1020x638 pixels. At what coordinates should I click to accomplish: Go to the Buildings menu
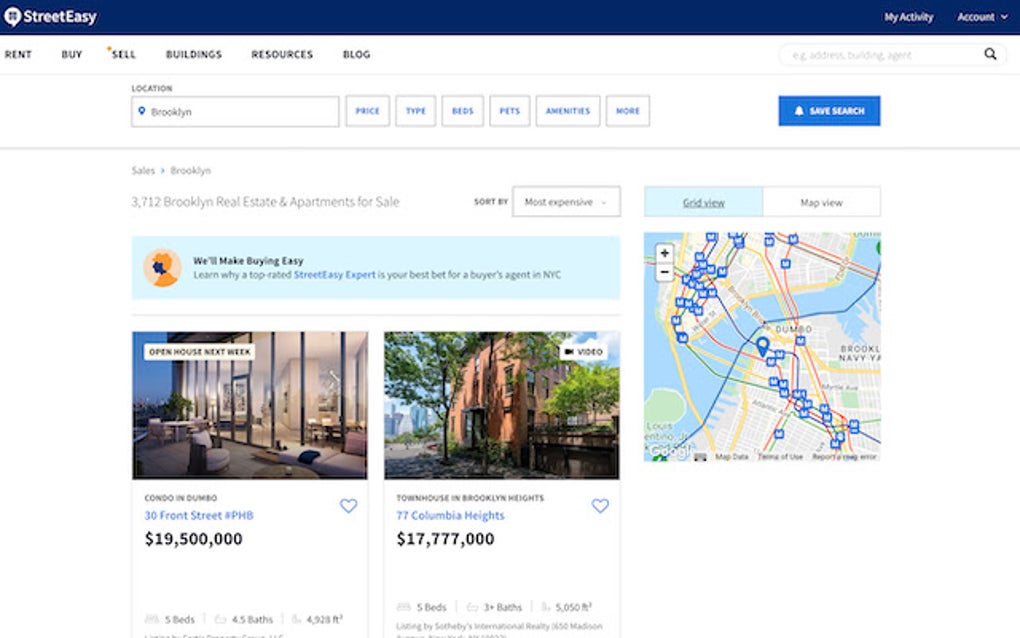pyautogui.click(x=194, y=55)
